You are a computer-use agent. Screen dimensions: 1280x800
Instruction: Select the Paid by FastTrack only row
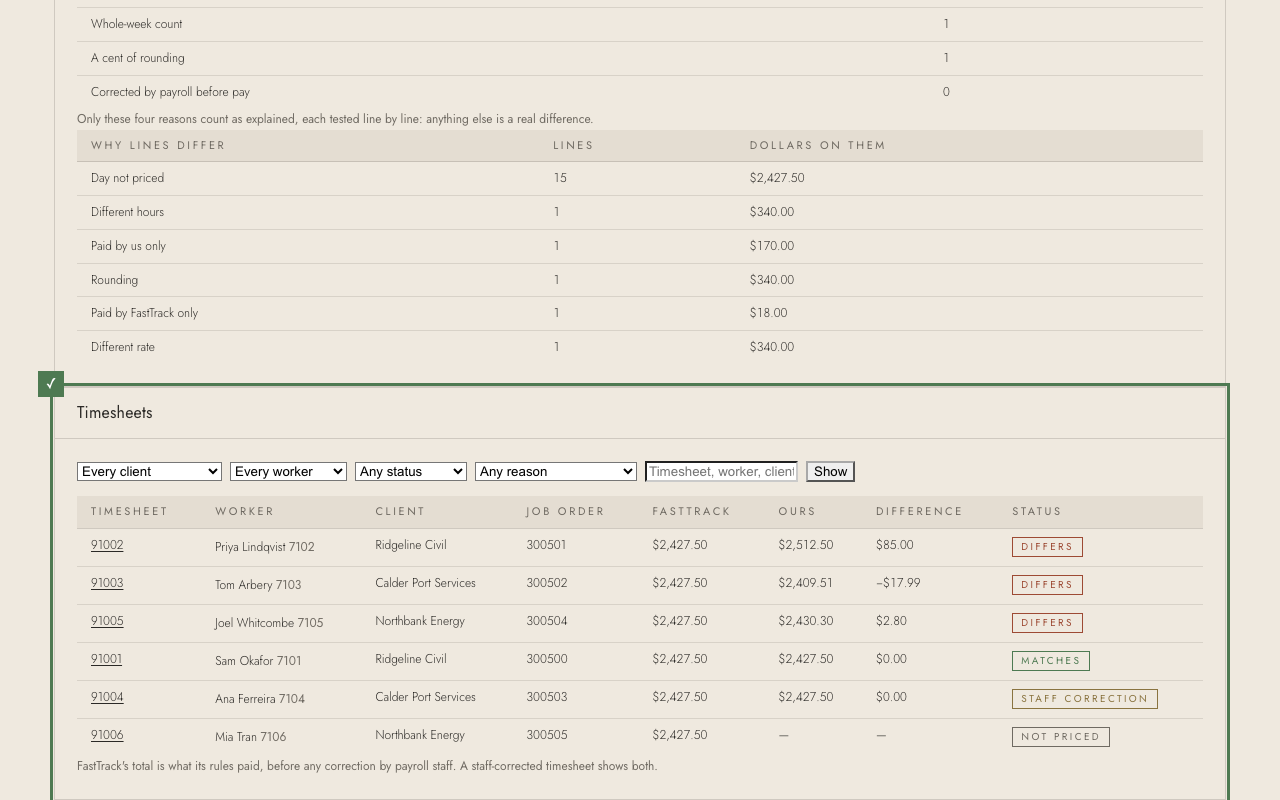[x=640, y=313]
